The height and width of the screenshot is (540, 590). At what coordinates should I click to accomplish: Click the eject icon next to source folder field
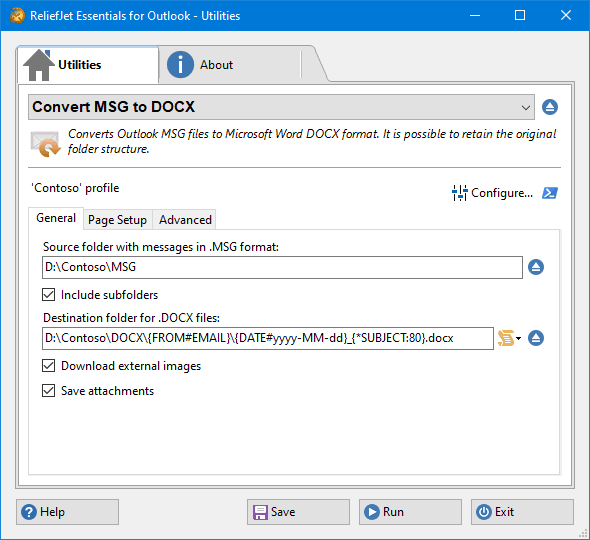[536, 267]
